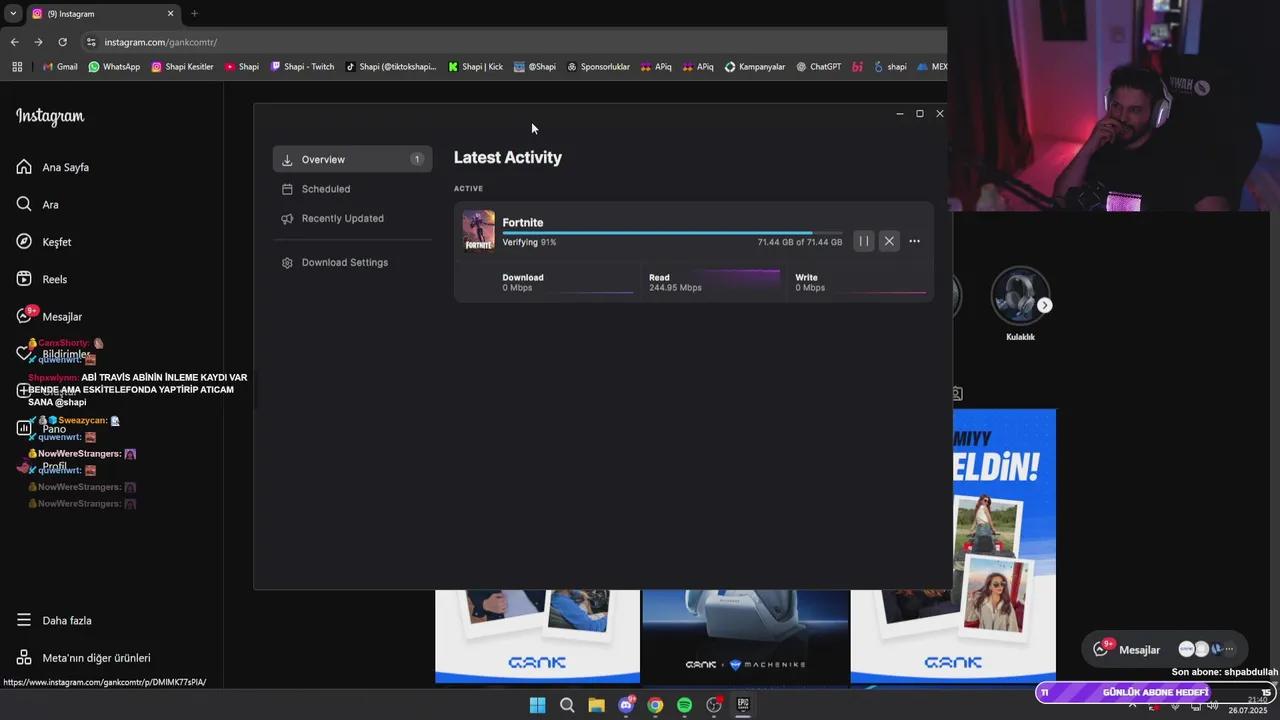Click the site info icon in address bar
1280x720 pixels.
(x=91, y=42)
